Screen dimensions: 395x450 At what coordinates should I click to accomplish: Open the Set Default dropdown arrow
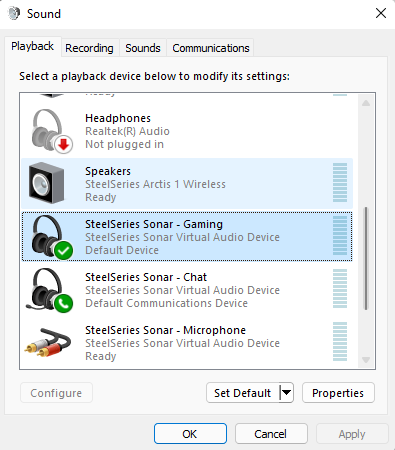(x=287, y=393)
